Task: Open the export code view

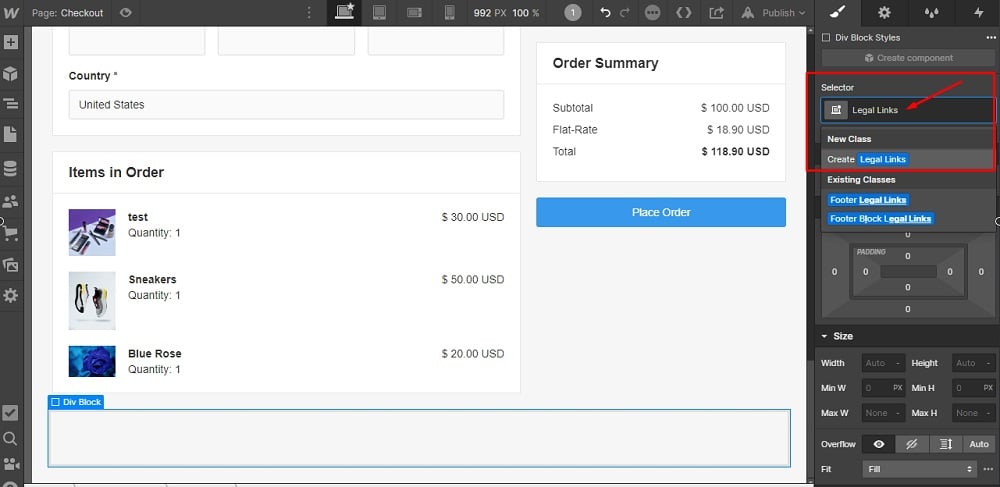Action: click(684, 13)
